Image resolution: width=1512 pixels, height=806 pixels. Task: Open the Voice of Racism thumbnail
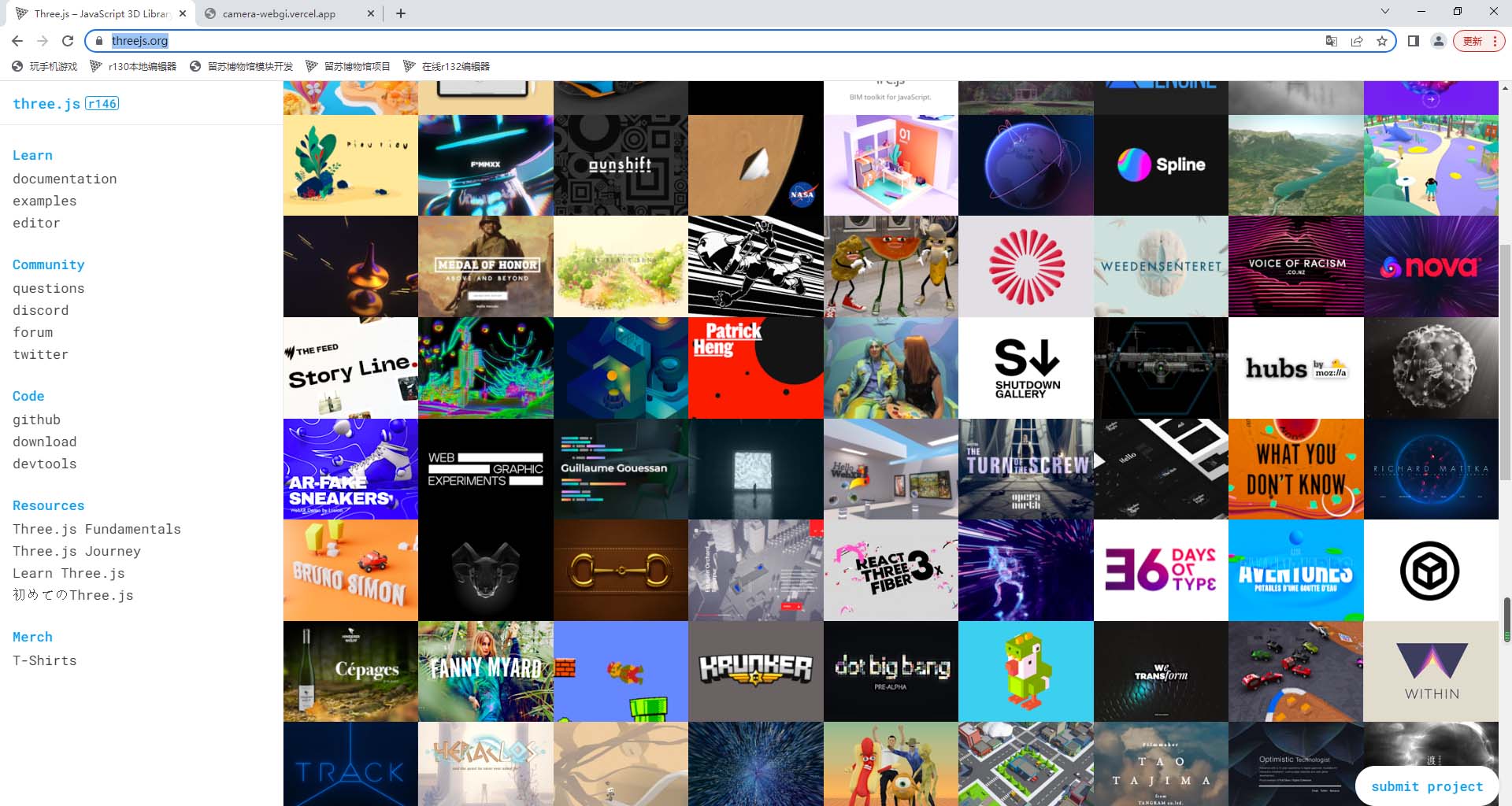point(1296,267)
